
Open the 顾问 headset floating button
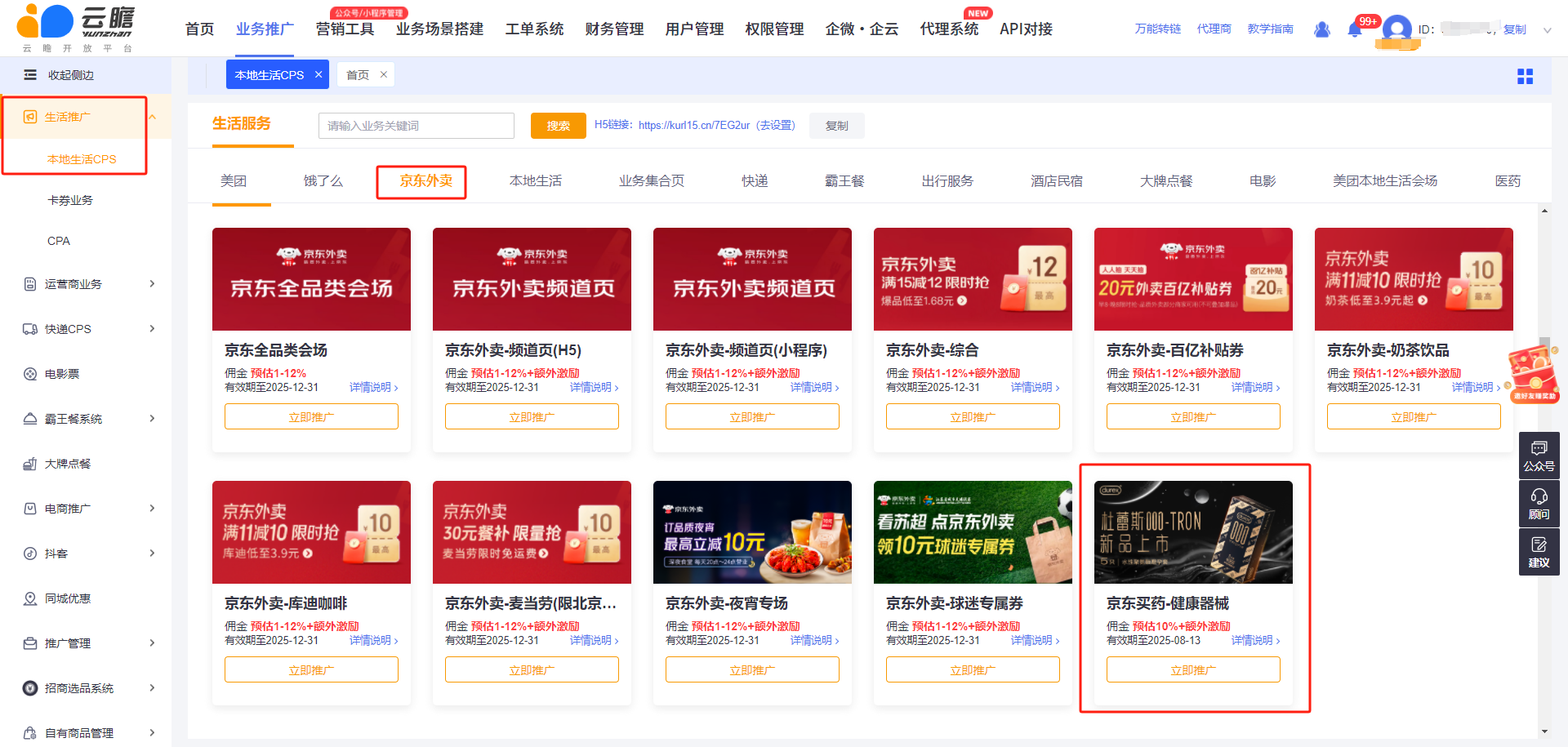point(1539,505)
